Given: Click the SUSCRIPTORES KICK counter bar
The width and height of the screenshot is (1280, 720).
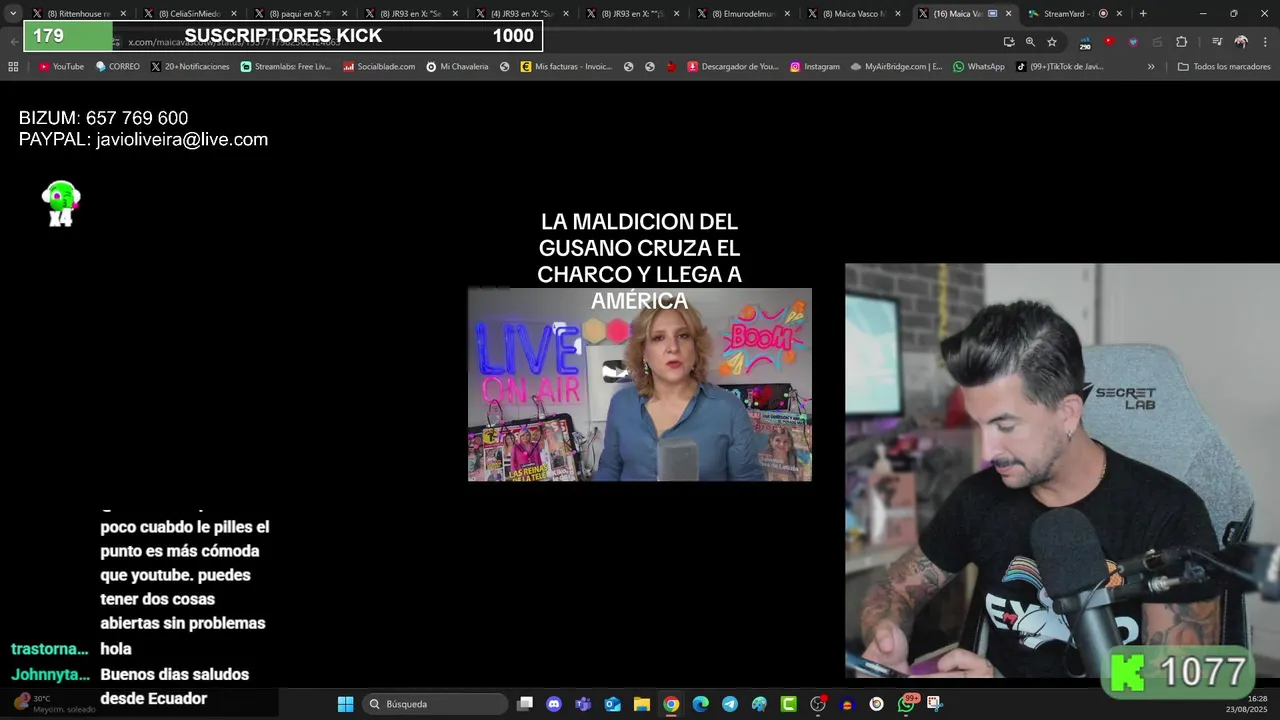Looking at the screenshot, I should (283, 36).
